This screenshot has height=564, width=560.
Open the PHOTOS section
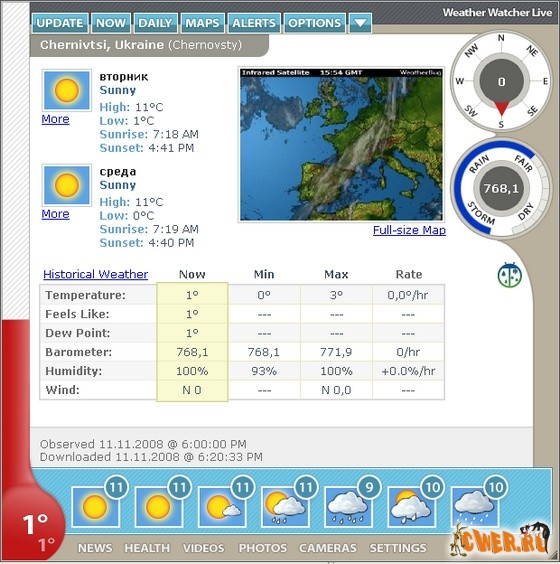(263, 548)
